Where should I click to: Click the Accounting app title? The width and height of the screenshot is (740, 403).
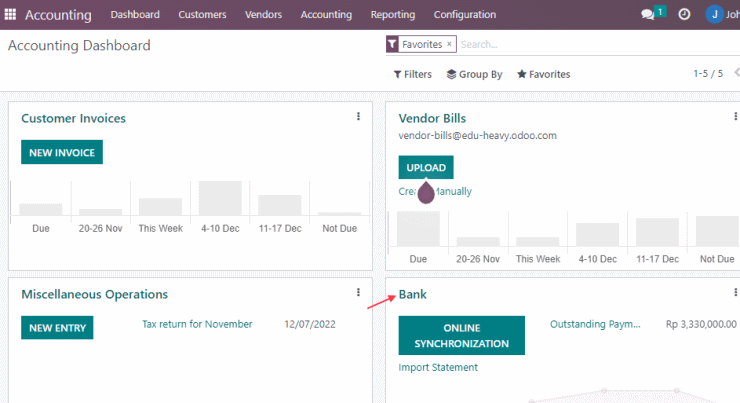tap(58, 15)
